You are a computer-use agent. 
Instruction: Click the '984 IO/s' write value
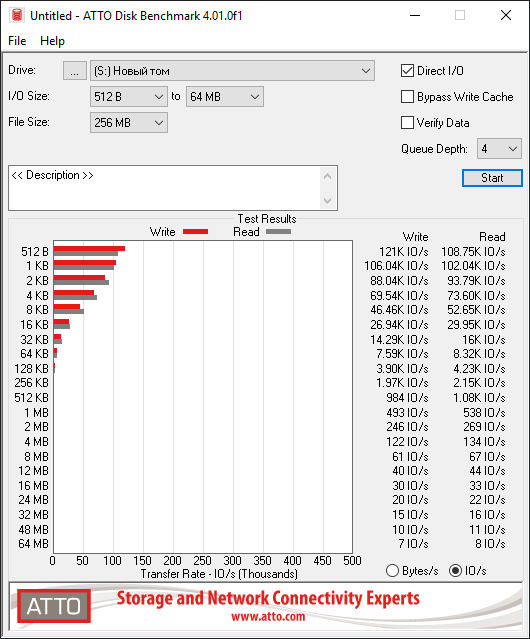pyautogui.click(x=407, y=398)
